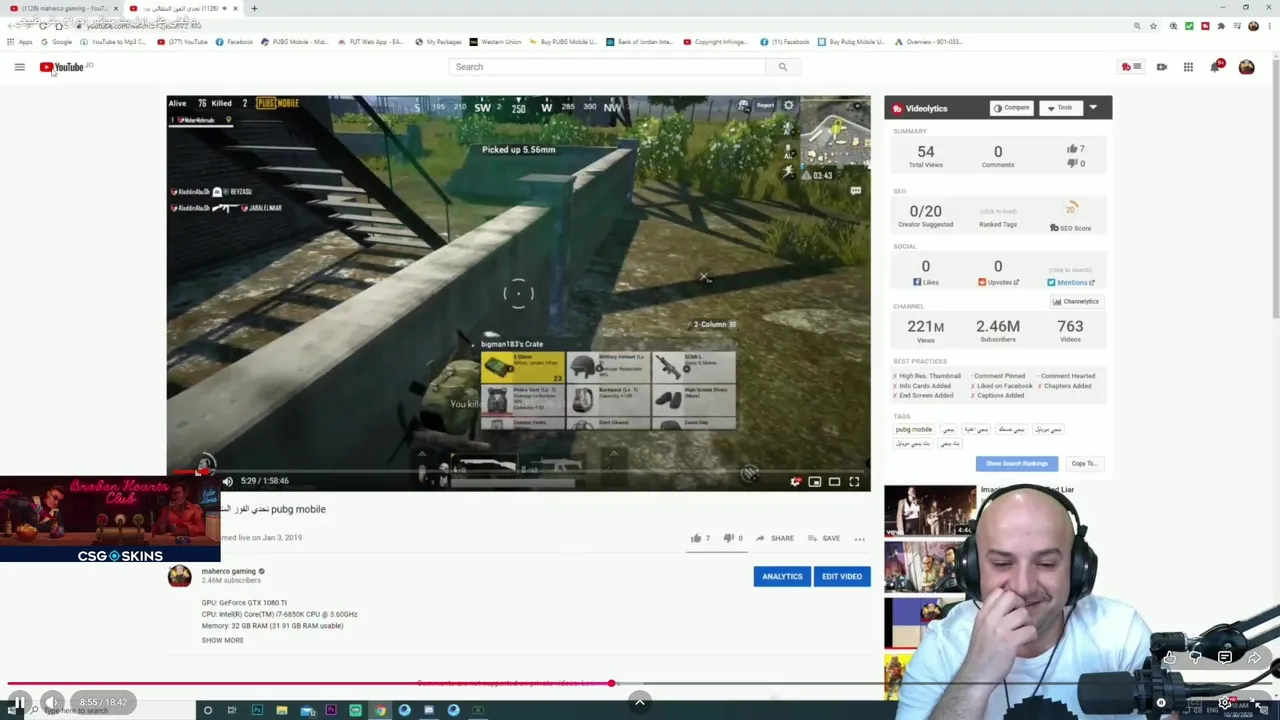The image size is (1280, 720).
Task: Open a new Chrome tab
Action: 254,8
